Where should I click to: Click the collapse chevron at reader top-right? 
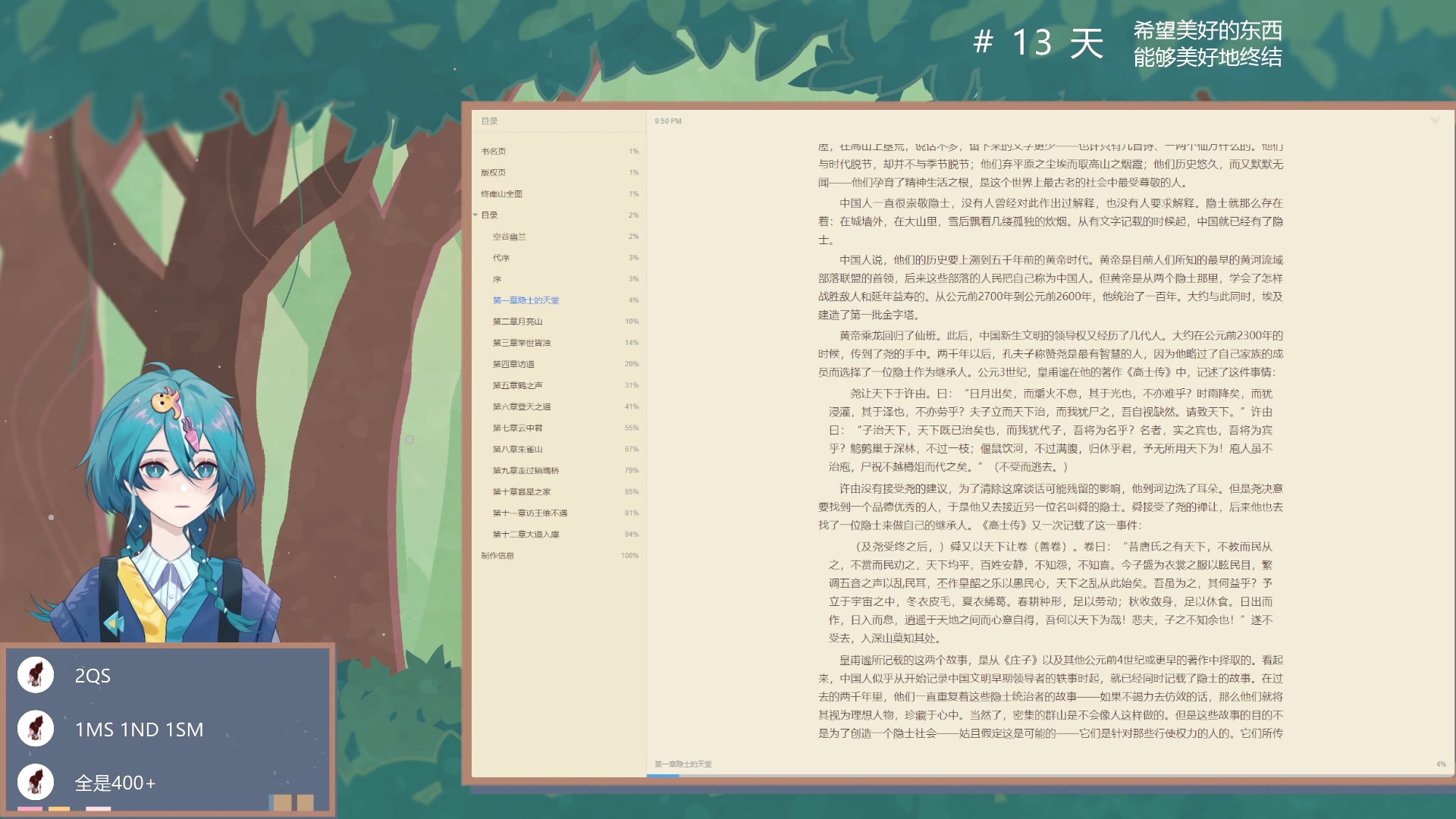pos(1435,121)
